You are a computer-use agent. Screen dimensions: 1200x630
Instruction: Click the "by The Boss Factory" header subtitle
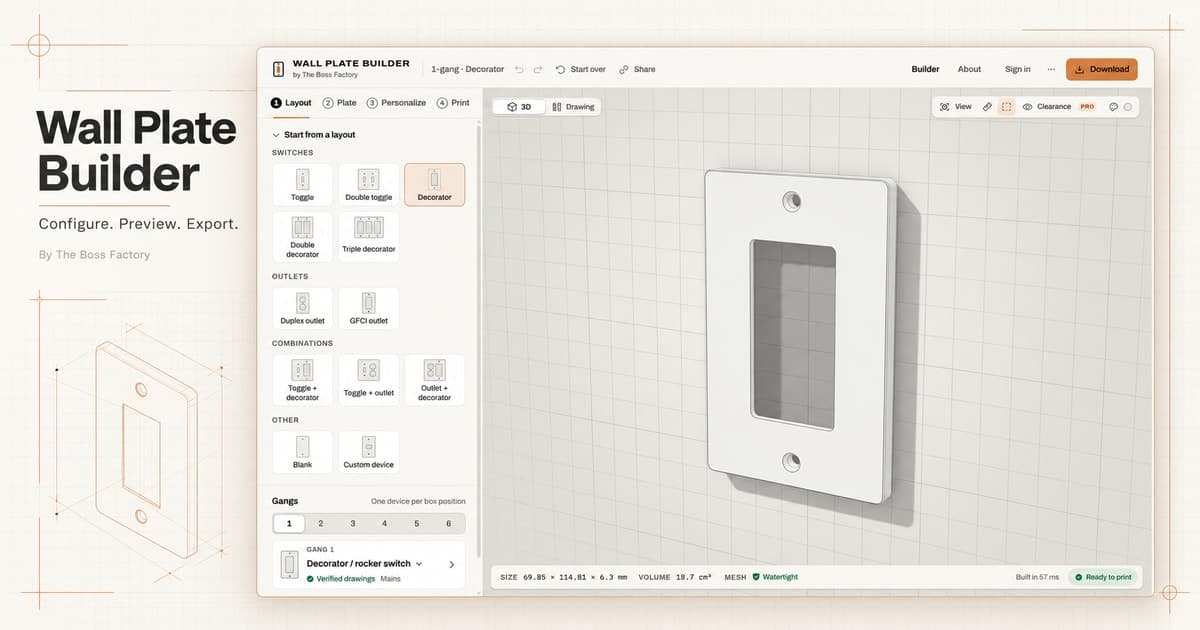point(325,75)
